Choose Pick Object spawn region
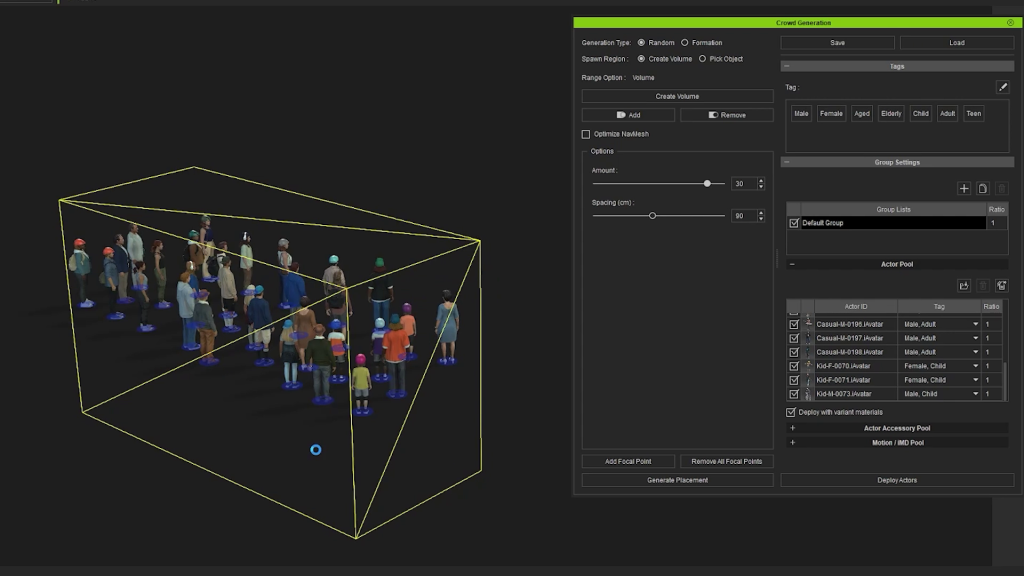The width and height of the screenshot is (1024, 576). pyautogui.click(x=702, y=59)
